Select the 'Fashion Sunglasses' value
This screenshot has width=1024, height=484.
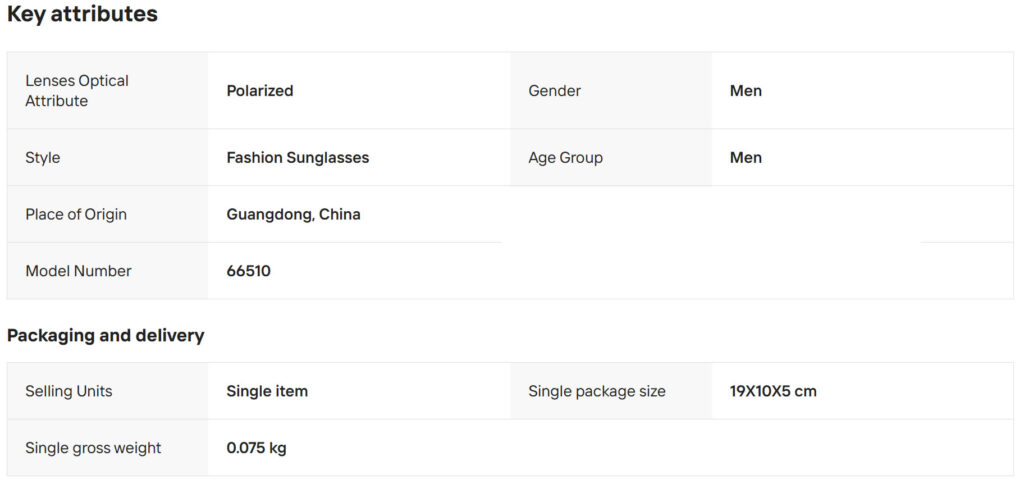(x=298, y=157)
